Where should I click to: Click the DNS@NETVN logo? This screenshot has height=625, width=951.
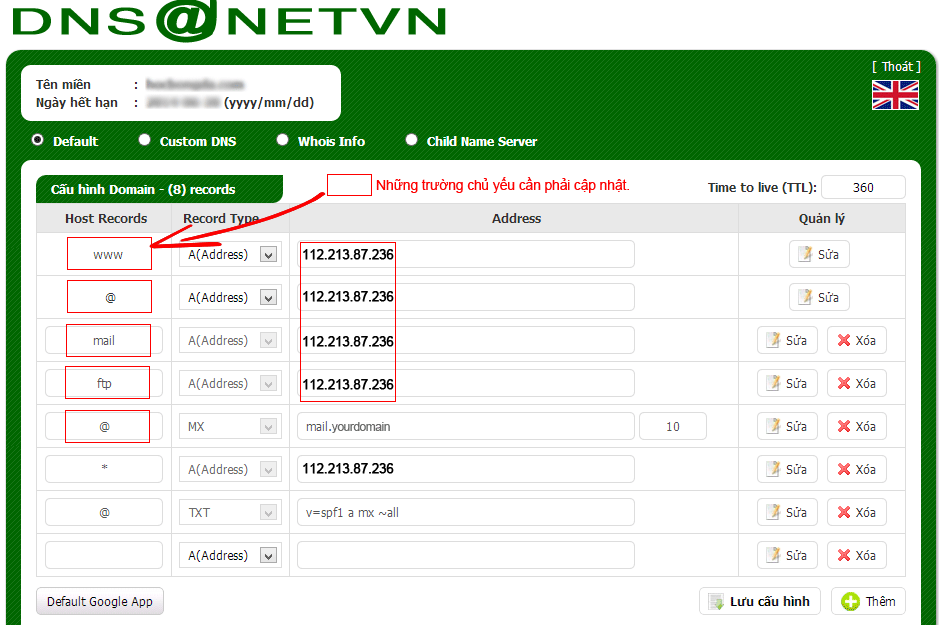click(x=229, y=21)
